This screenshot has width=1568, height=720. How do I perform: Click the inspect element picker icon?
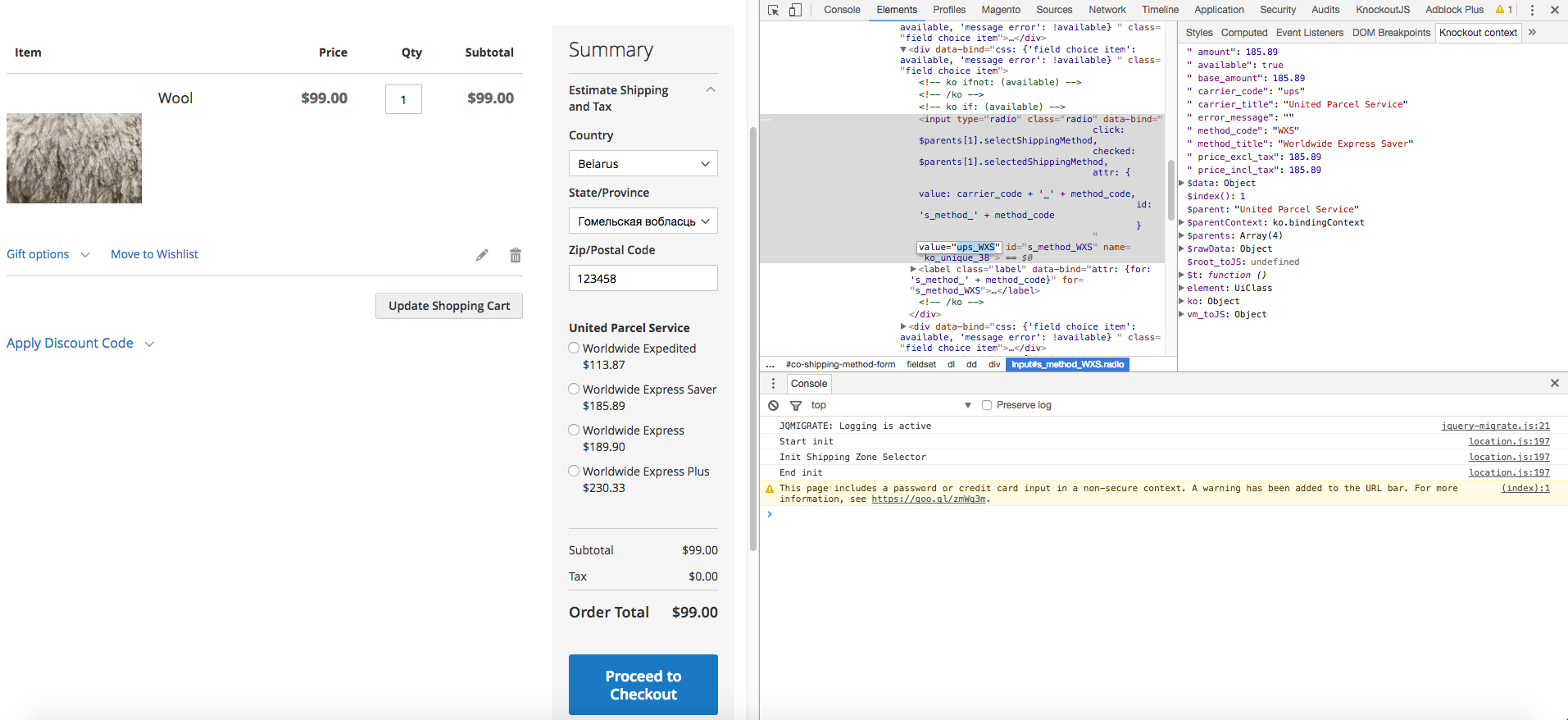[773, 10]
